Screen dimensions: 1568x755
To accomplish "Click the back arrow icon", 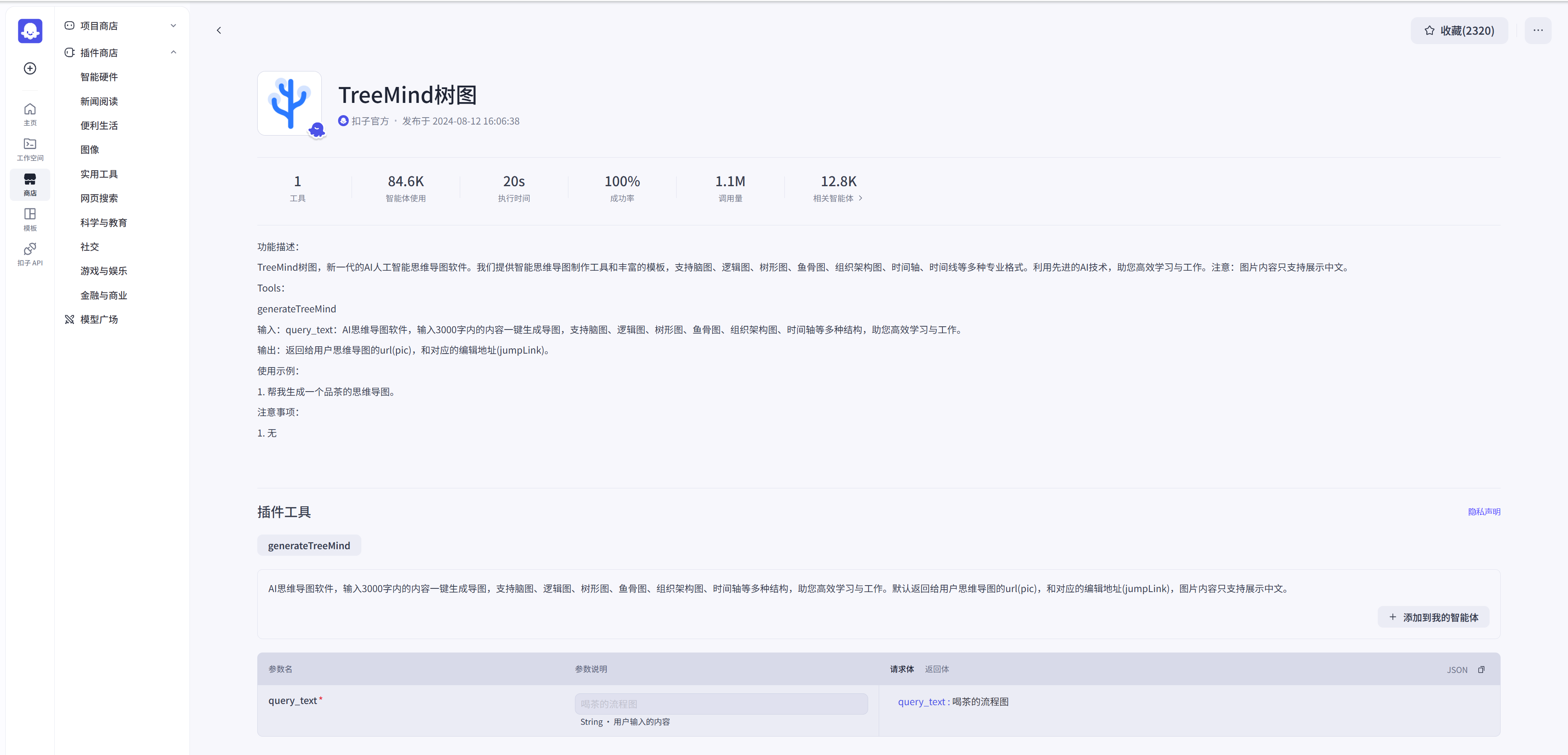I will [x=219, y=31].
